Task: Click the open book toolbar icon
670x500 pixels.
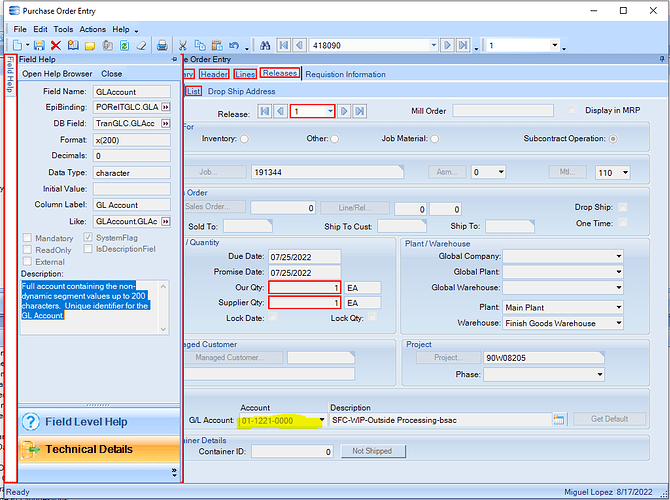Action: [73, 45]
